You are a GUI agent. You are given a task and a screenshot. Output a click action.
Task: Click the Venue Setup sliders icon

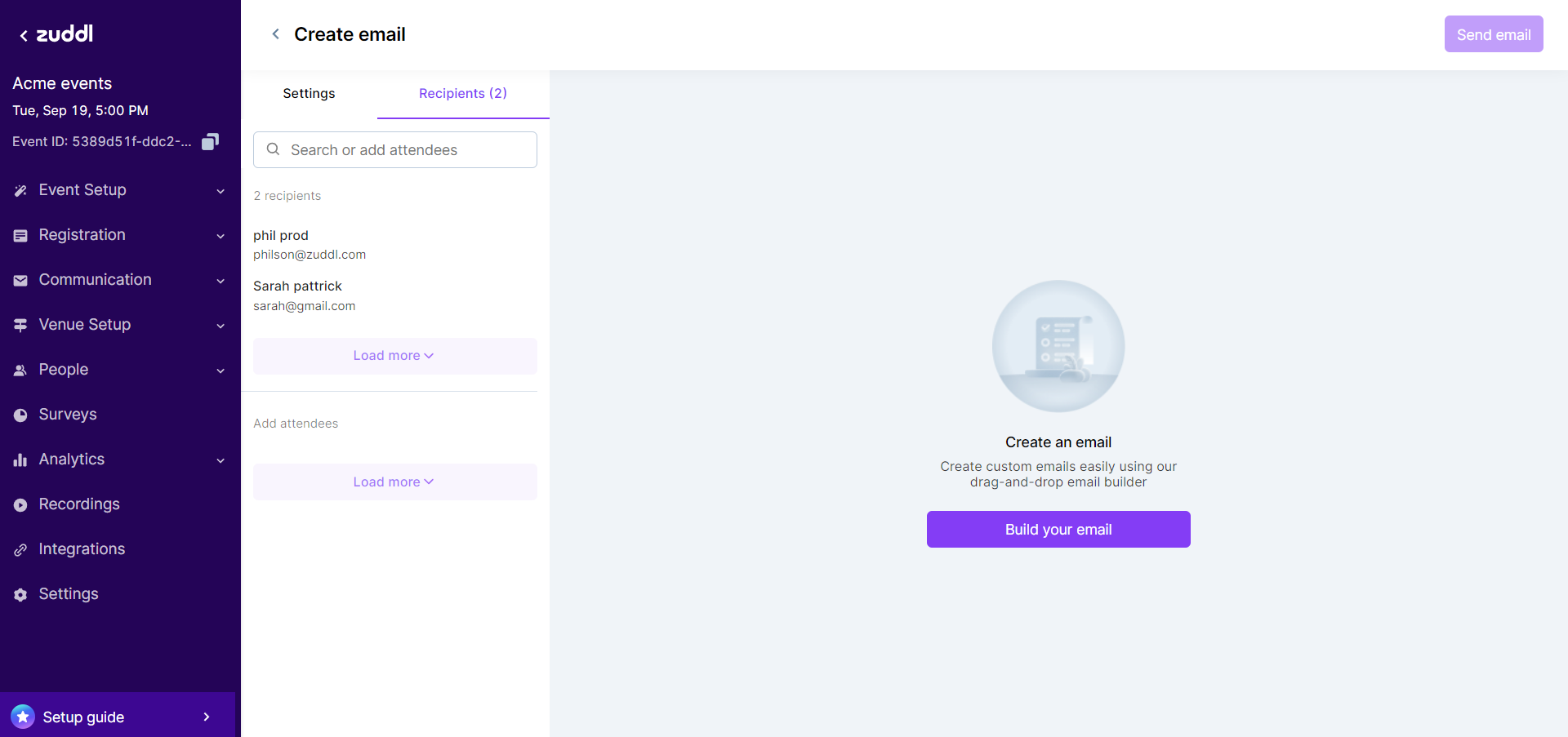[x=20, y=325]
